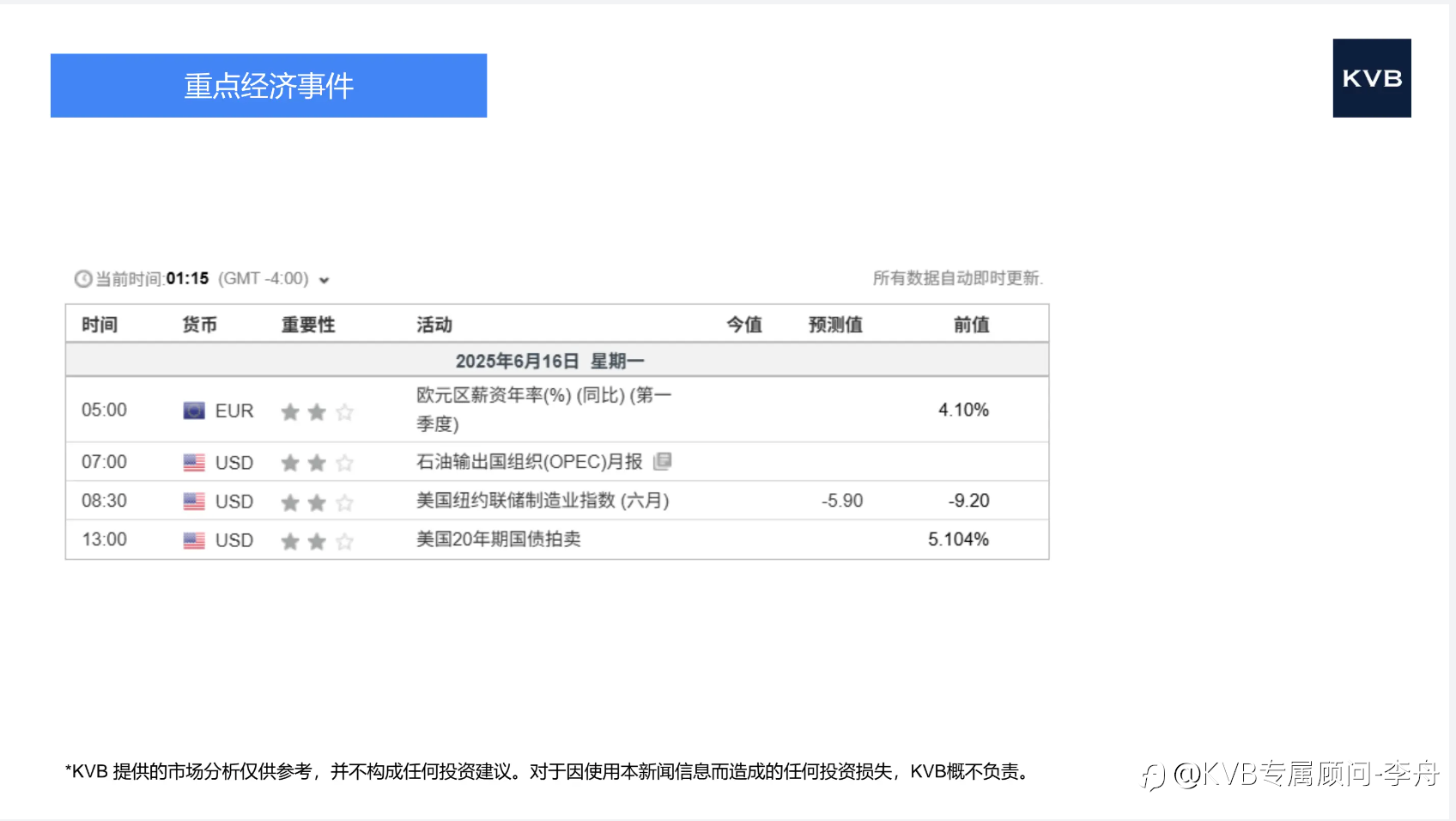Click the 2025年6月16日 星期一 date row

coord(557,361)
